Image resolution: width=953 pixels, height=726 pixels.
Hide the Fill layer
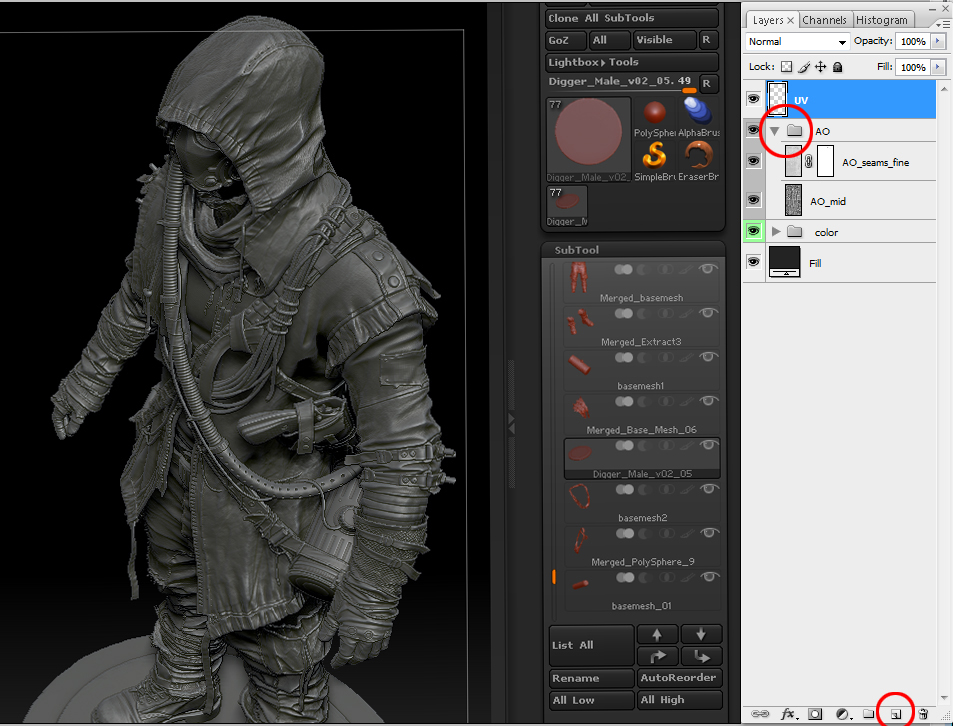point(754,262)
